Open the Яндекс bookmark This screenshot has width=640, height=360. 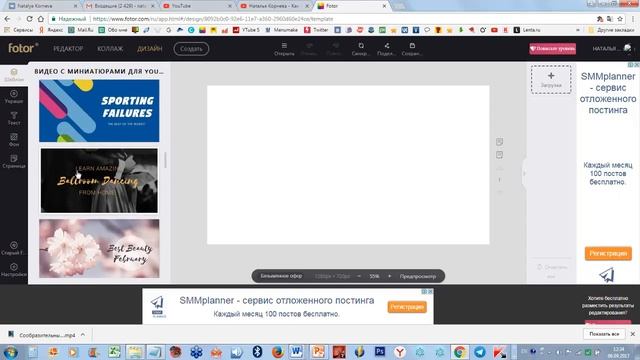[51, 30]
